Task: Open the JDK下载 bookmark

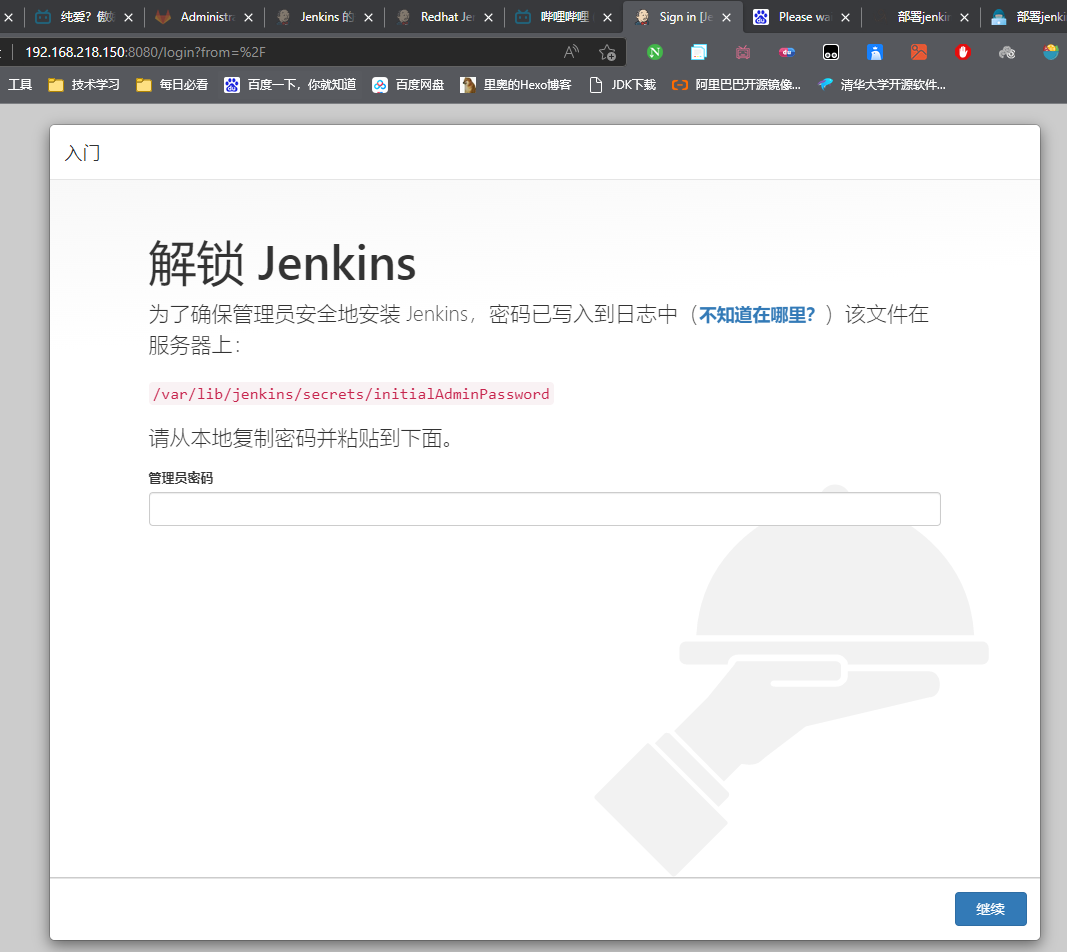Action: click(623, 84)
